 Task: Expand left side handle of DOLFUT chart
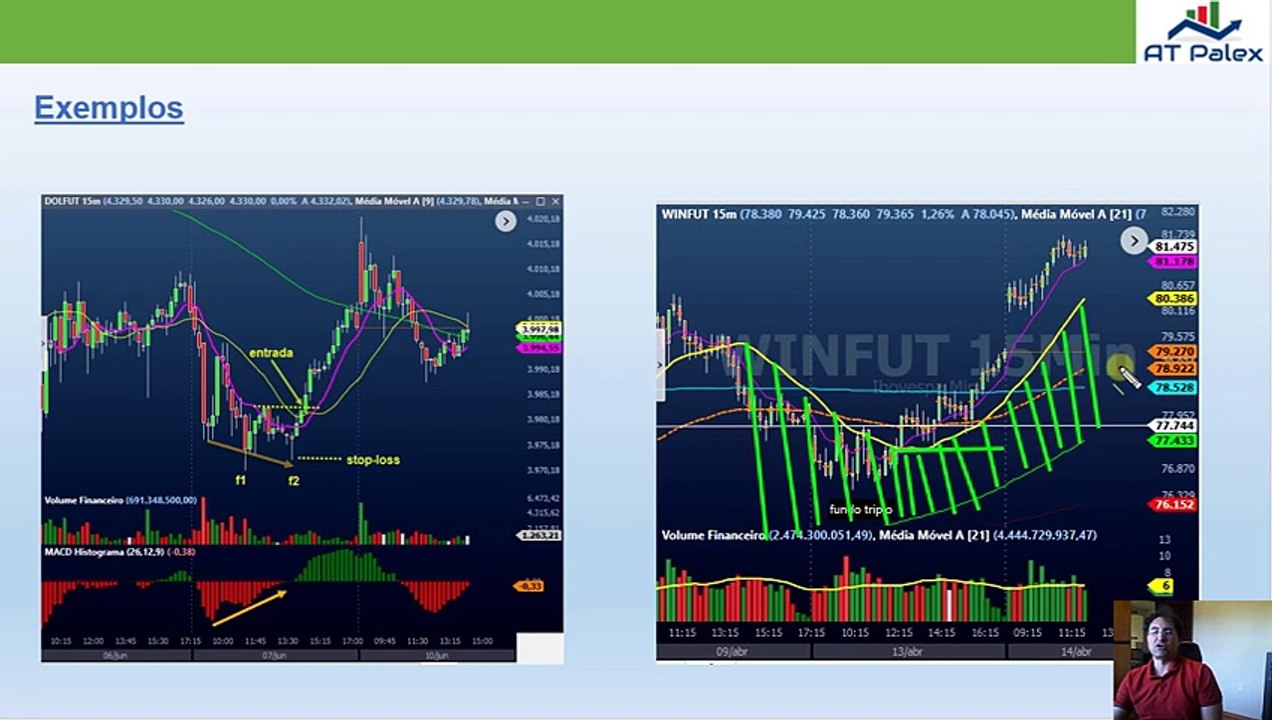(44, 344)
